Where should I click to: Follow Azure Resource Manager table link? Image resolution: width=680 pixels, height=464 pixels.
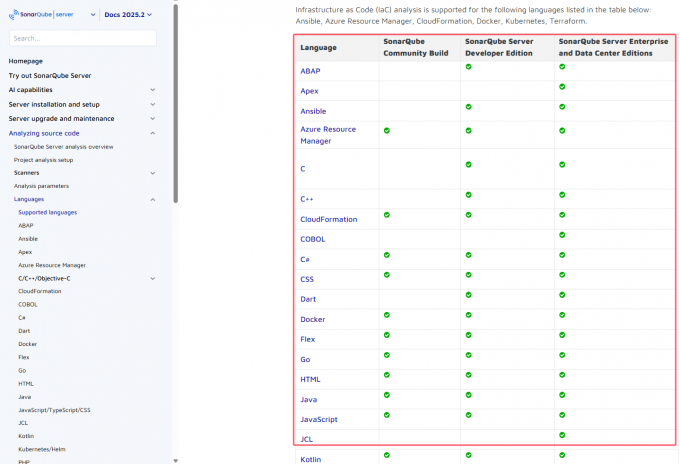coord(328,135)
